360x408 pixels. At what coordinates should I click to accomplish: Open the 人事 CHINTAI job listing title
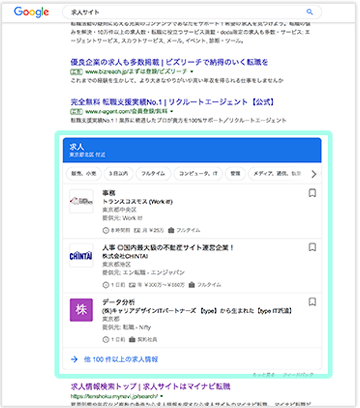(x=168, y=248)
